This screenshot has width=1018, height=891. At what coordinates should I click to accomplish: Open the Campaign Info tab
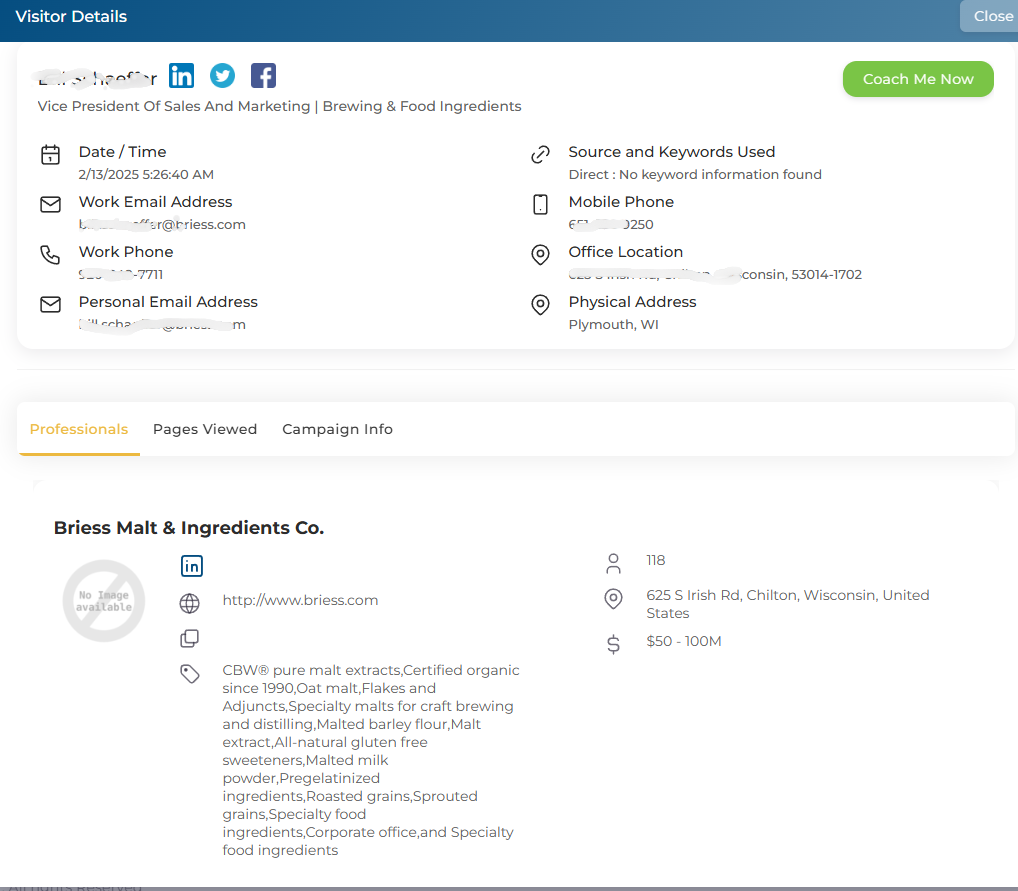[338, 429]
